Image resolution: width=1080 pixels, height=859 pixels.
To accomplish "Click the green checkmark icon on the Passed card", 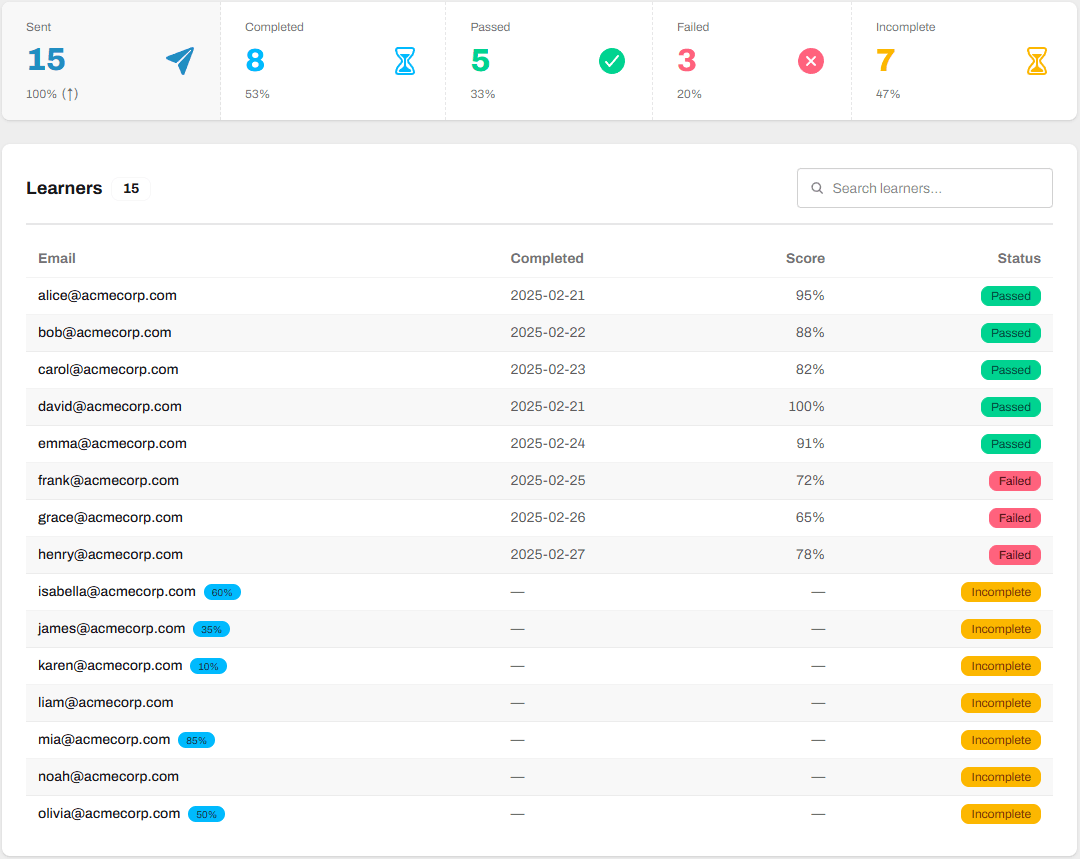I will pyautogui.click(x=611, y=61).
